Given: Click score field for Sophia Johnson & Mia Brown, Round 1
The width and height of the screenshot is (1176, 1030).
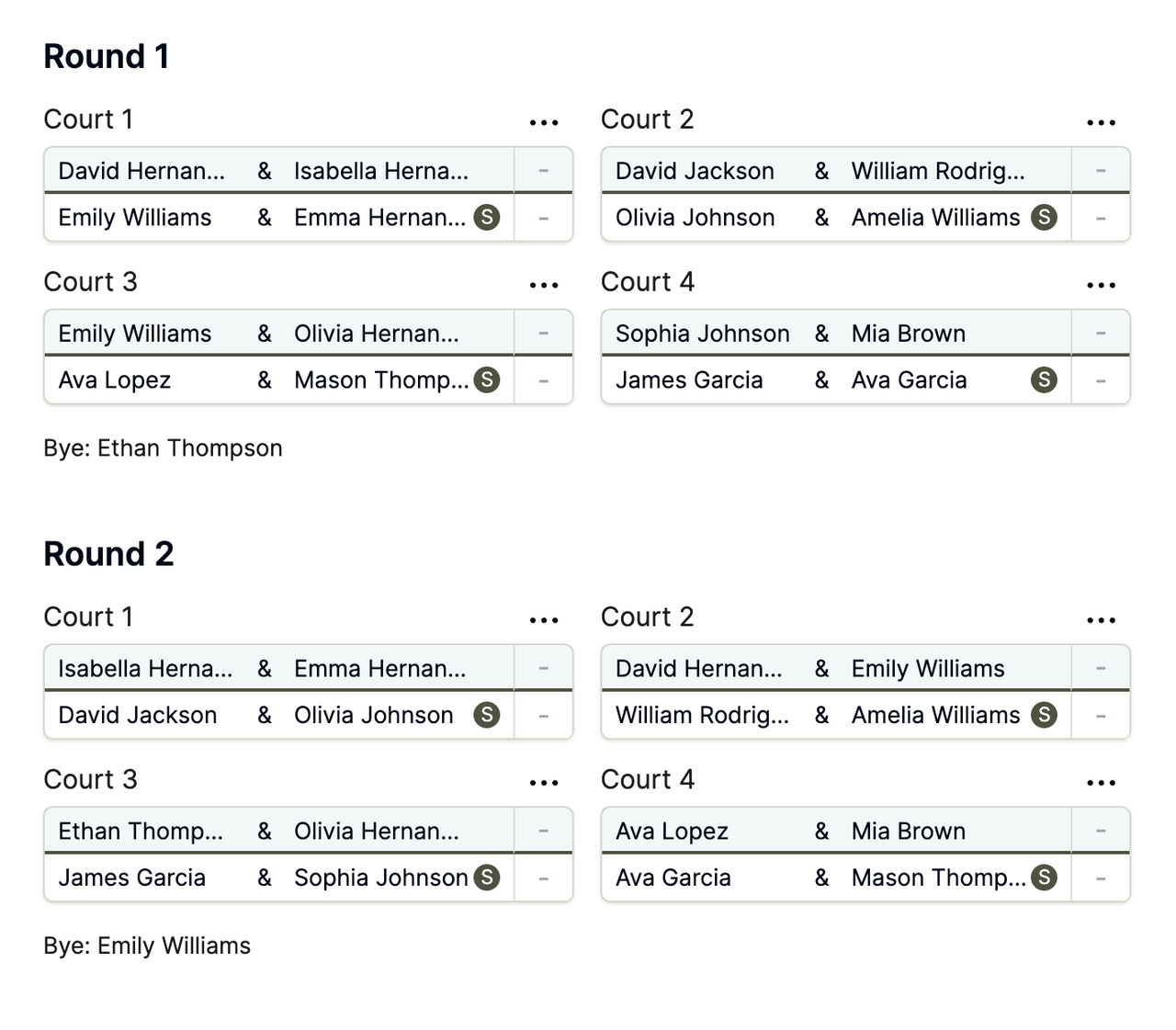Looking at the screenshot, I should pyautogui.click(x=1101, y=334).
